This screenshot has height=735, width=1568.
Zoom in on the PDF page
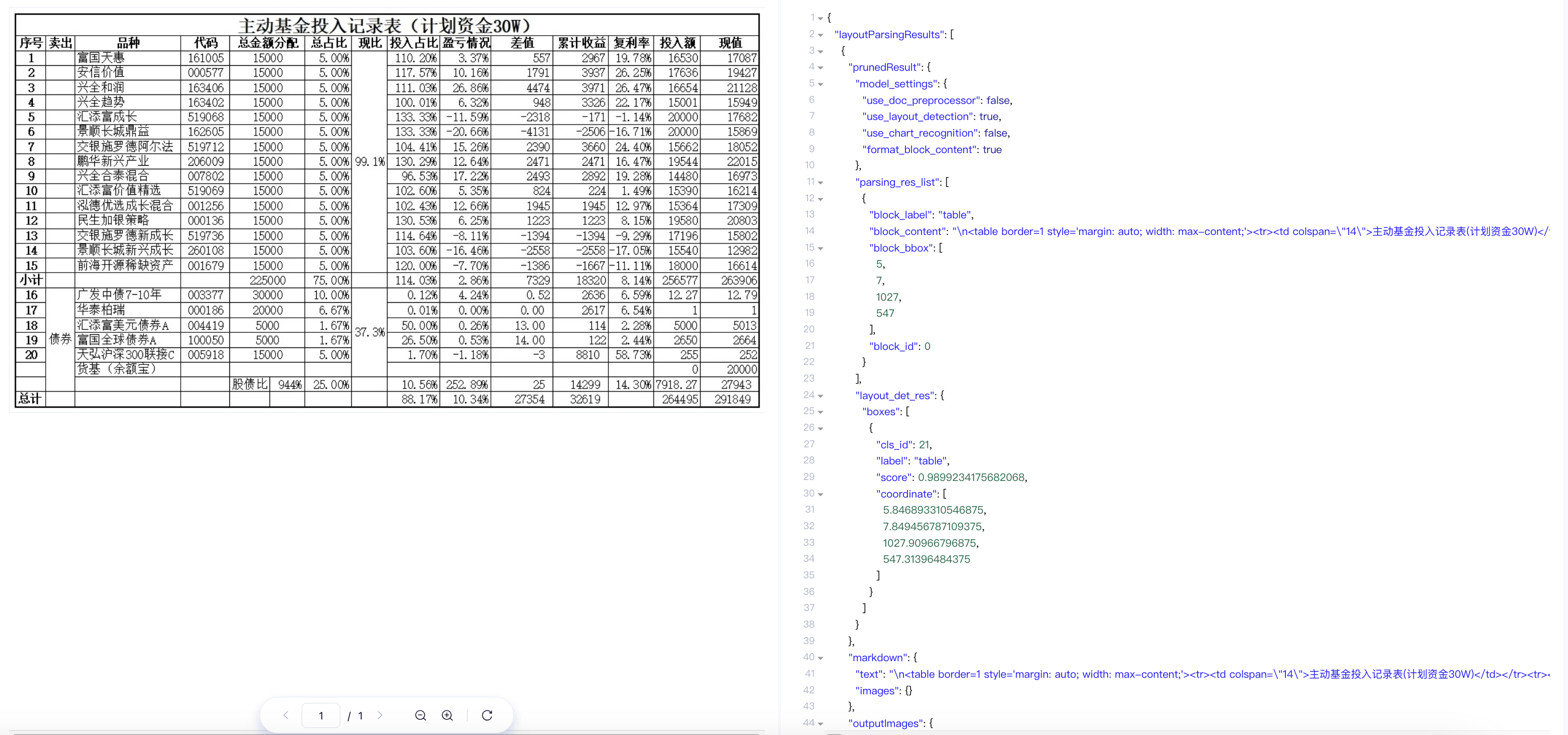pos(447,715)
